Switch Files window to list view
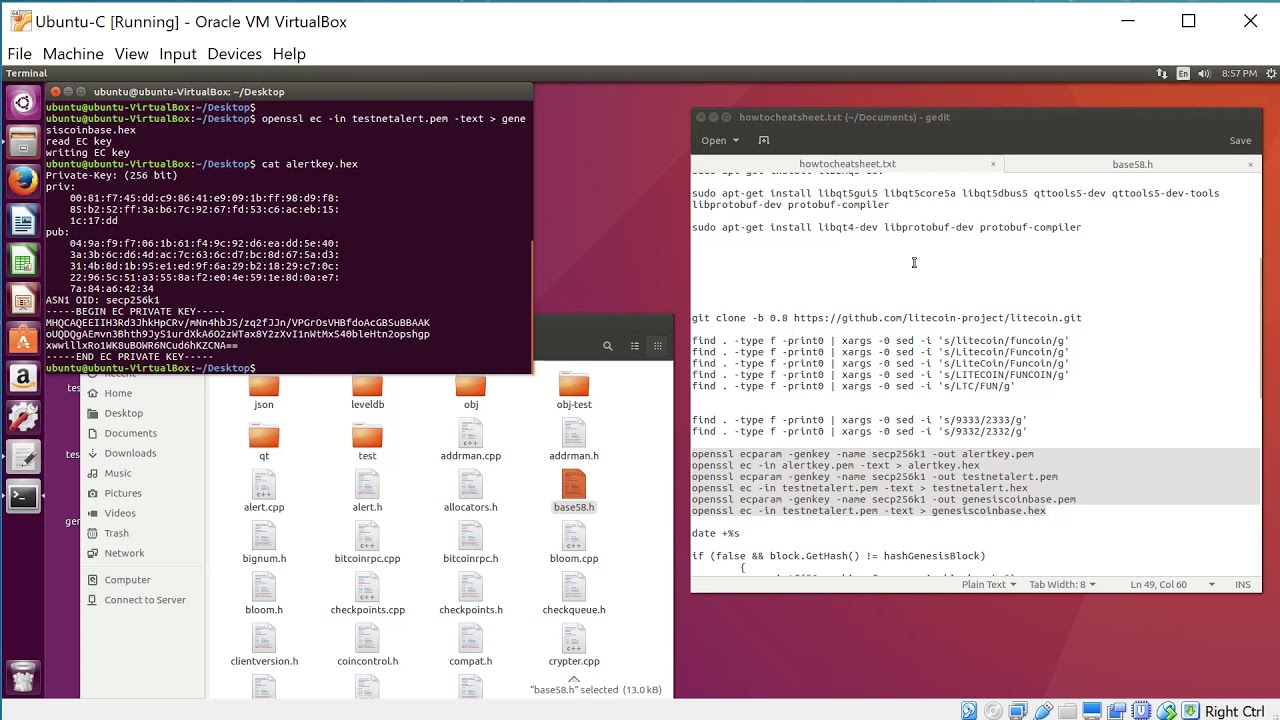Viewport: 1280px width, 720px height. pyautogui.click(x=634, y=346)
